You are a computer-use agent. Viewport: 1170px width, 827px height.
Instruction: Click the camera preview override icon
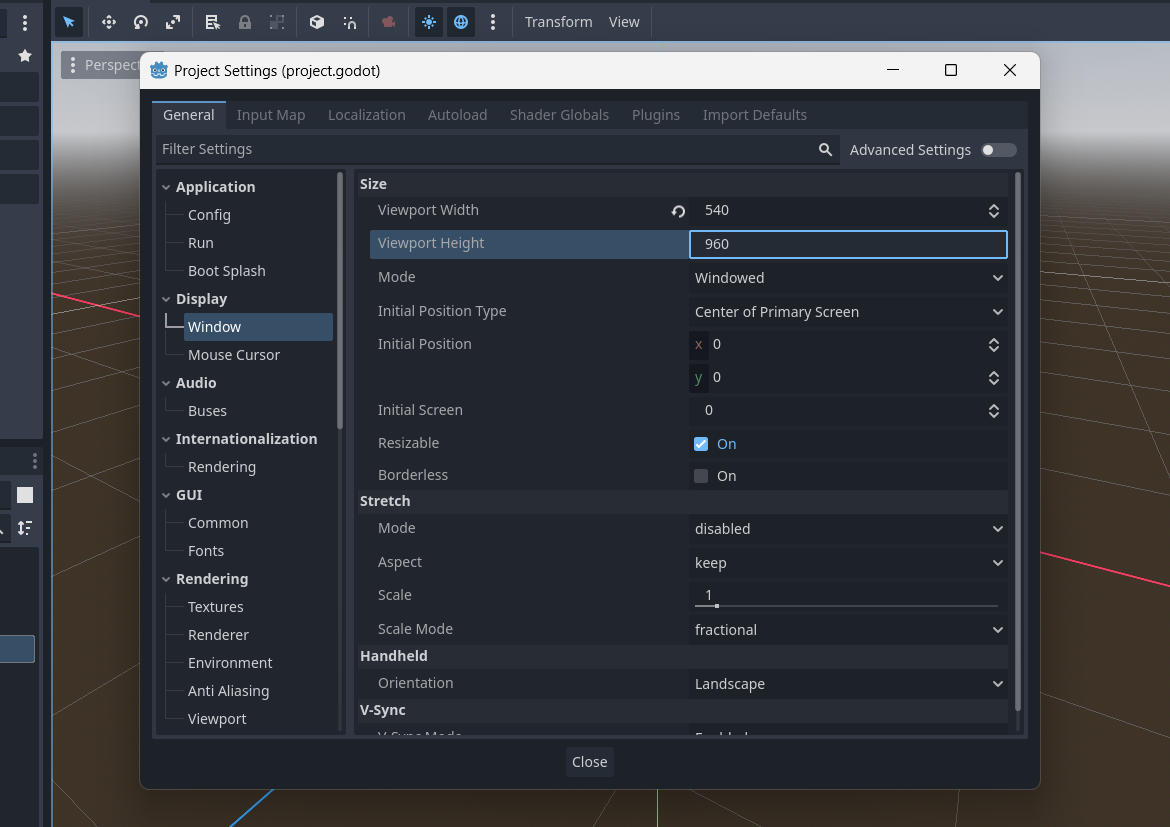389,22
